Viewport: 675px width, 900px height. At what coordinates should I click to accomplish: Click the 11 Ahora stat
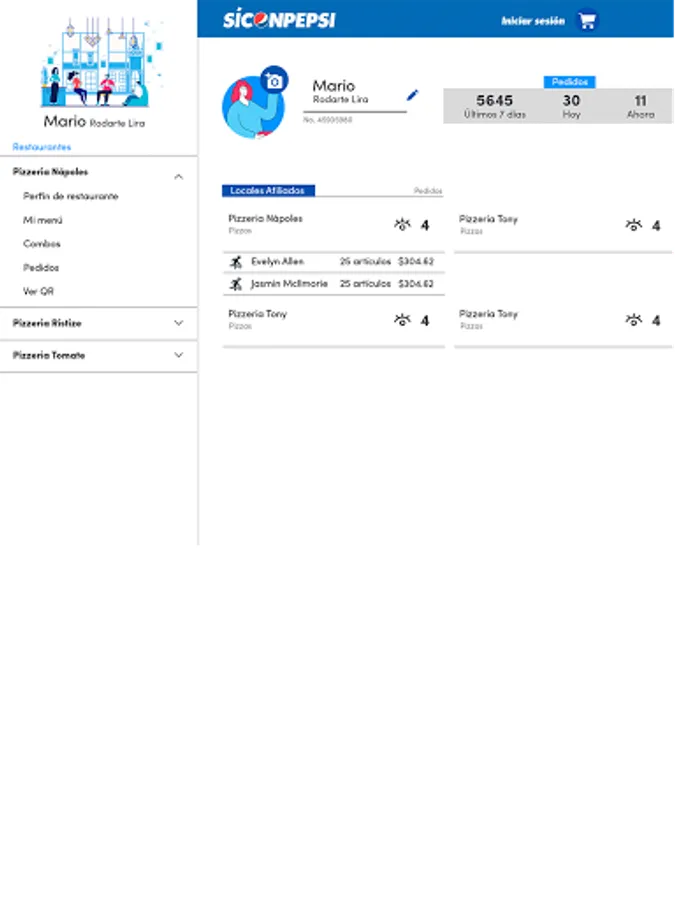[x=641, y=106]
